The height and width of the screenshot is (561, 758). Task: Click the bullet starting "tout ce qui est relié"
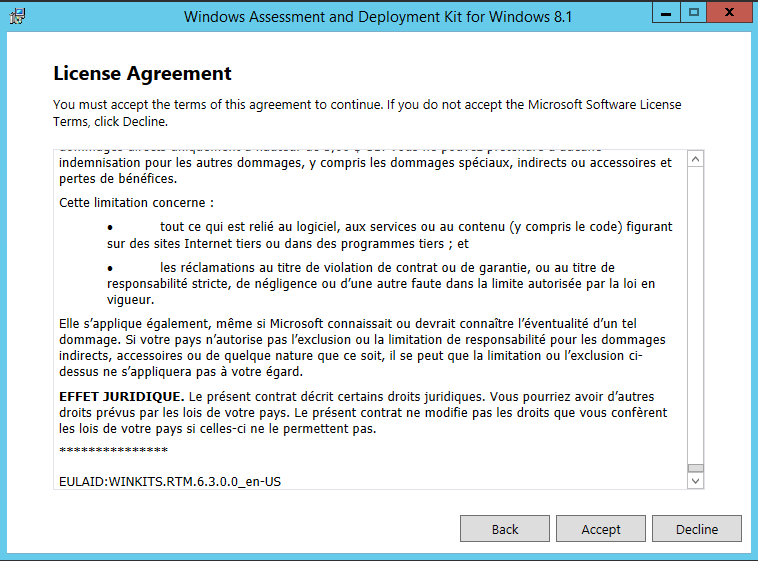[390, 235]
